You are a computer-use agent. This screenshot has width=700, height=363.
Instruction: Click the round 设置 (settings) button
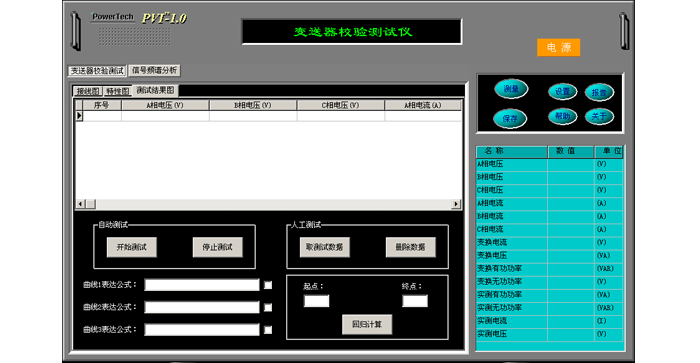(562, 92)
